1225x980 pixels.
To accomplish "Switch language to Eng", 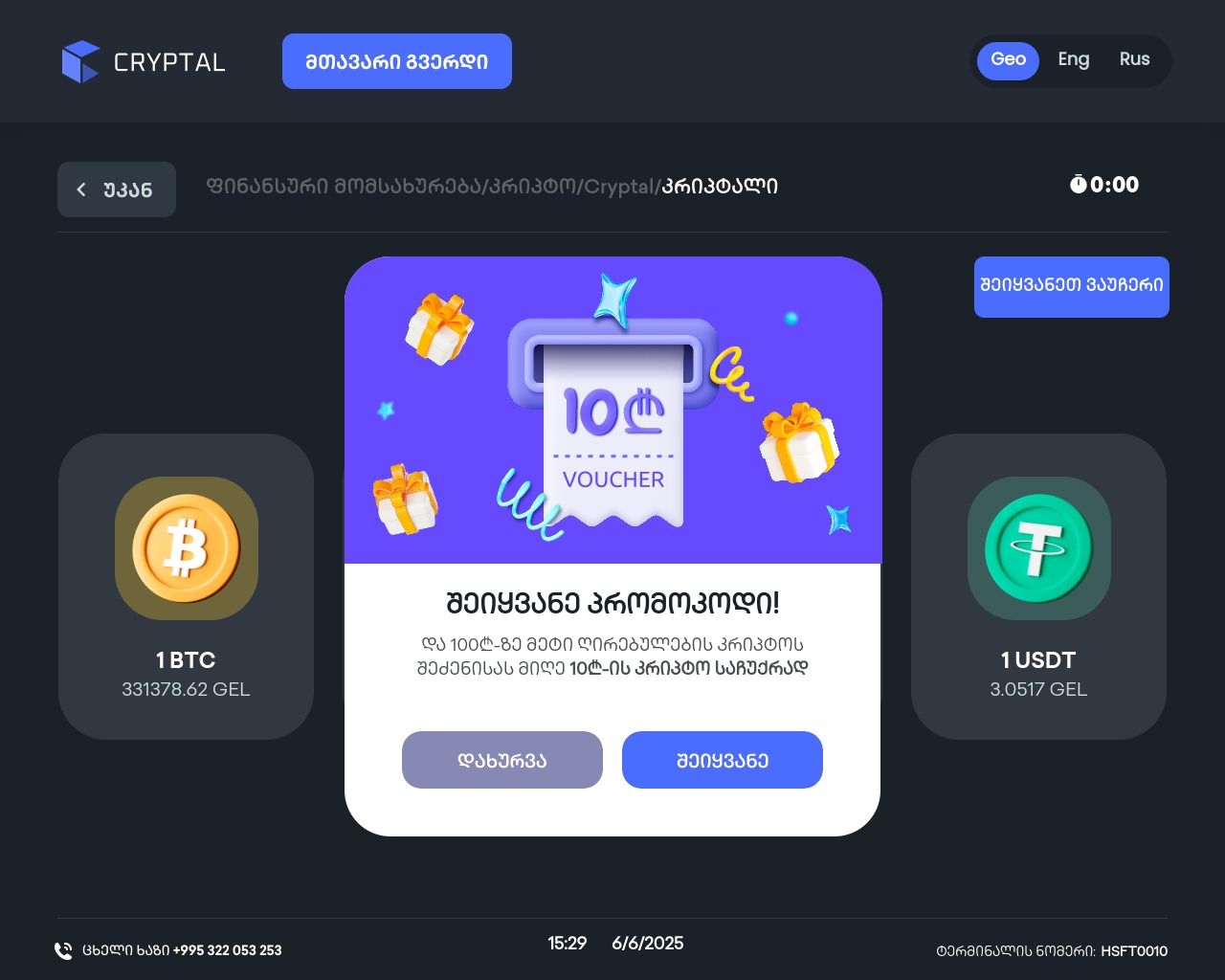I will click(1074, 60).
